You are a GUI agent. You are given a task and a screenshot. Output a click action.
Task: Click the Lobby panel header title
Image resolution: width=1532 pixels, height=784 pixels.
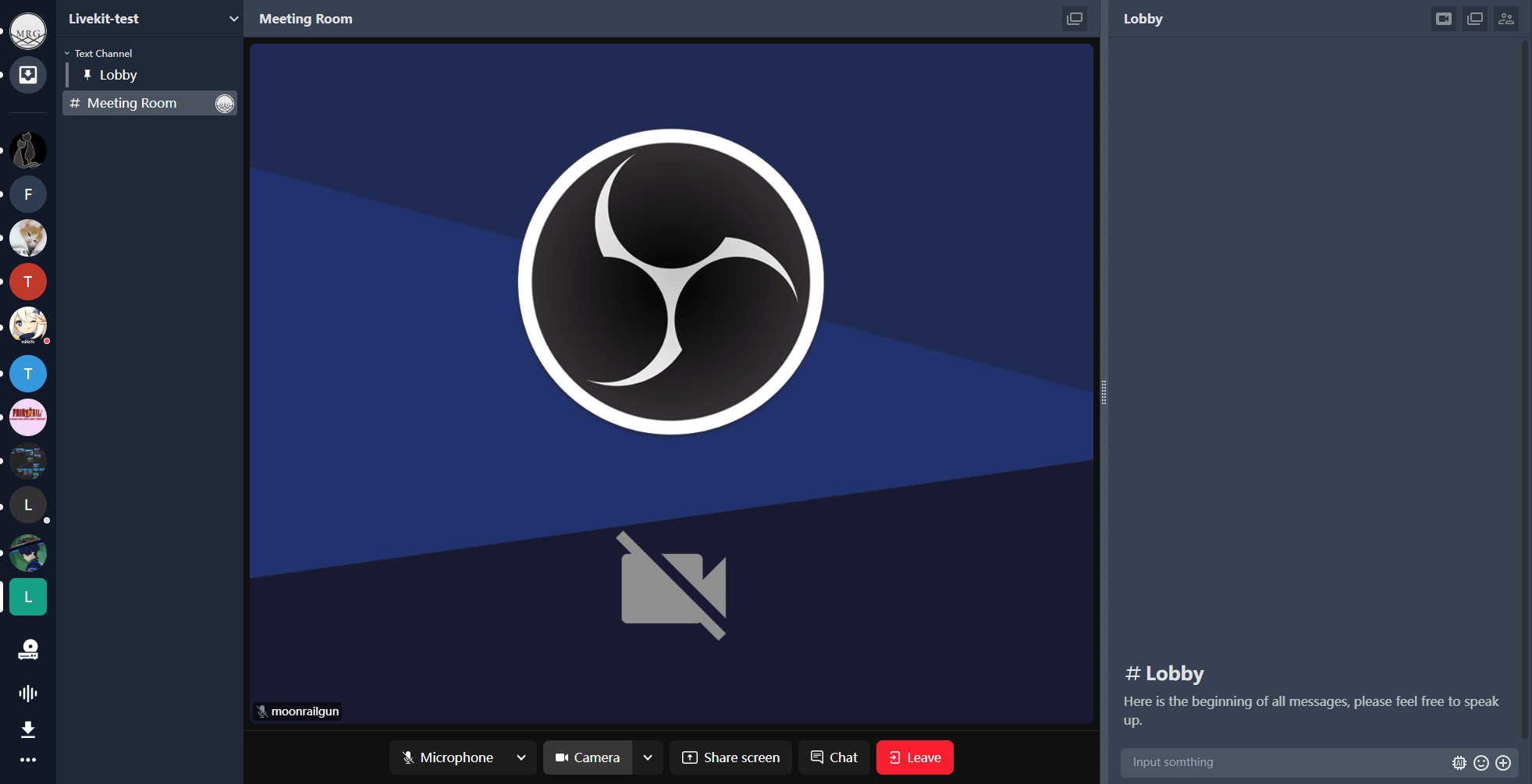pos(1143,19)
